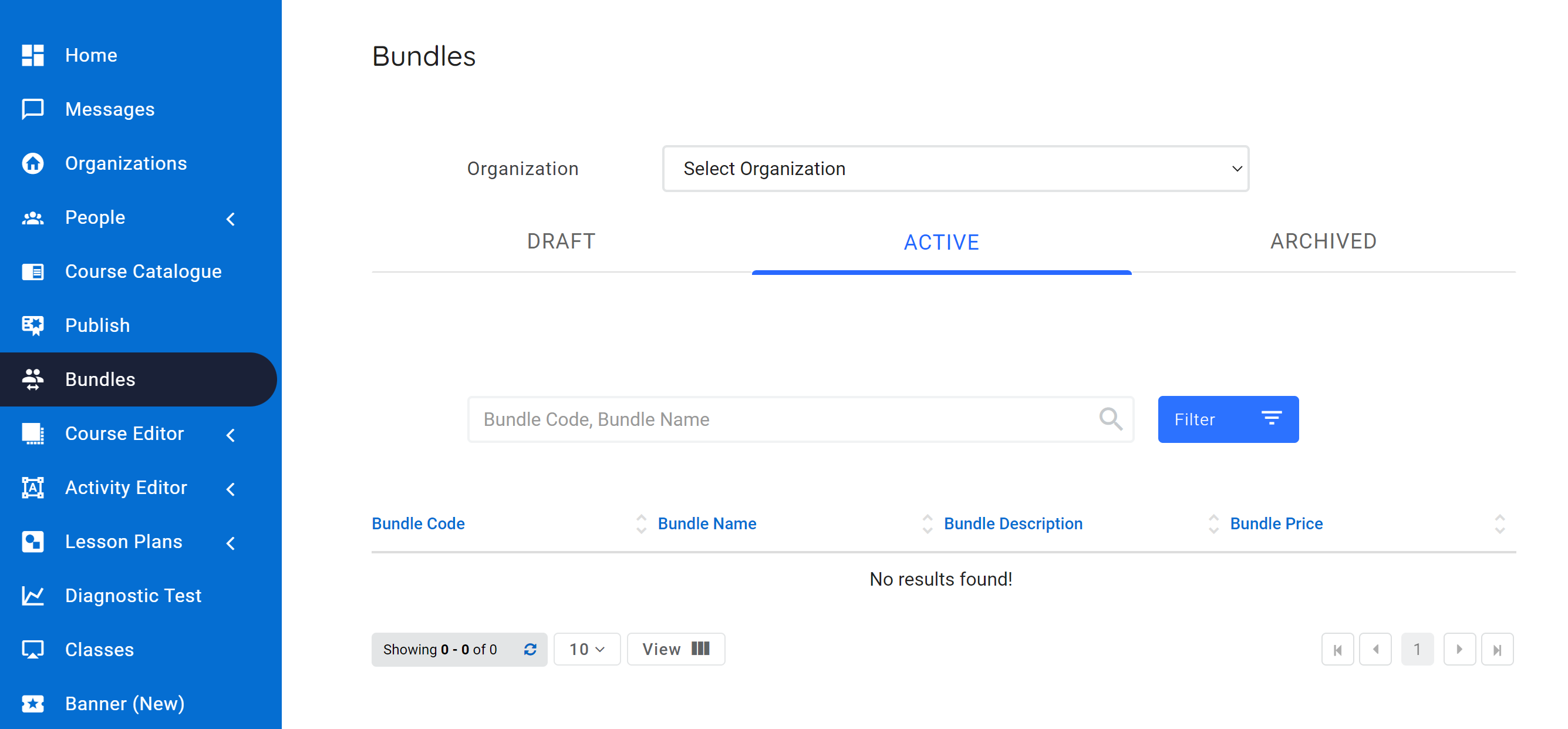Click the refresh icon beside Showing count

click(x=530, y=649)
